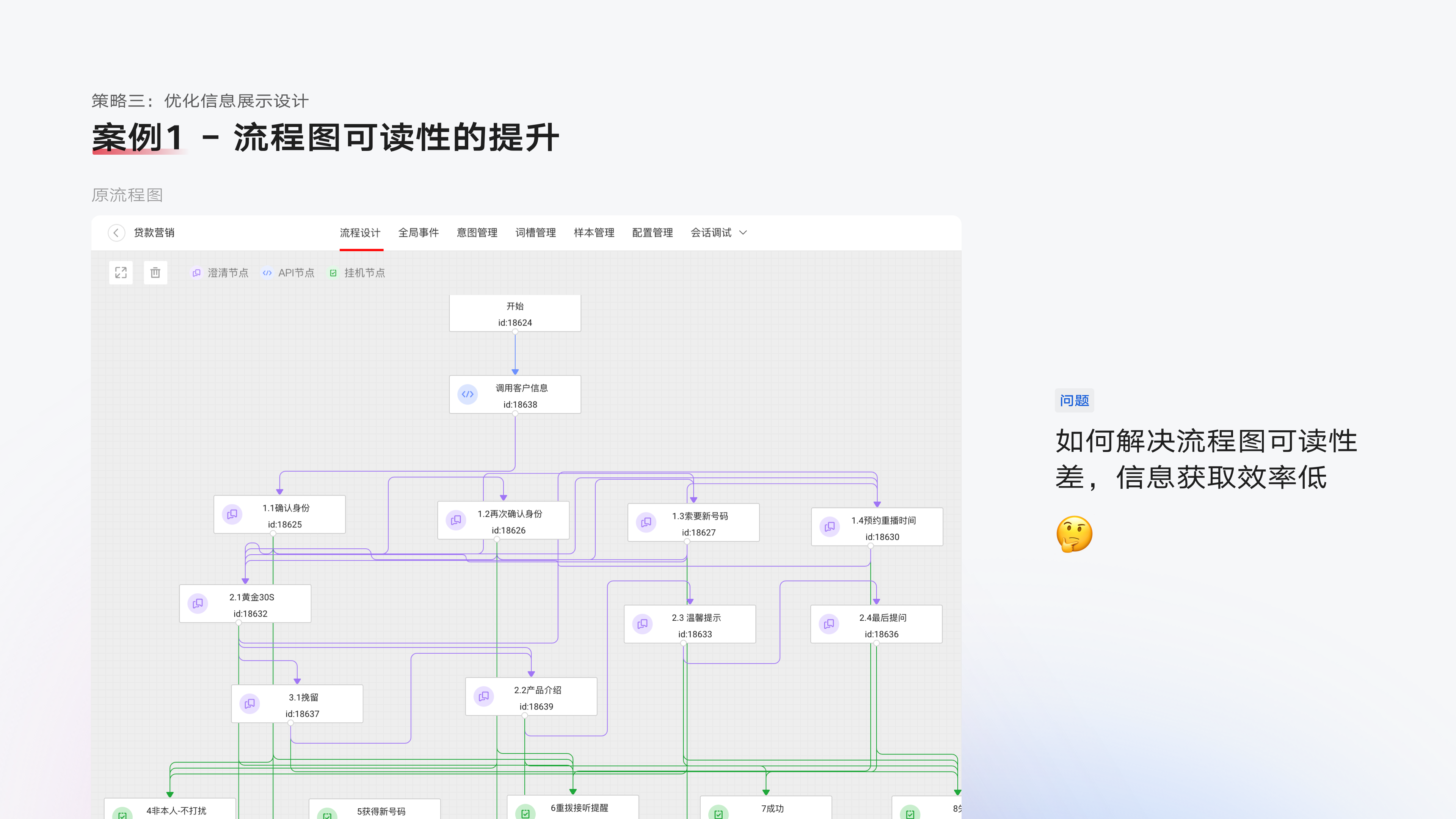Click the fullscreen expand icon on canvas toolbar
The height and width of the screenshot is (819, 1456).
tap(121, 273)
